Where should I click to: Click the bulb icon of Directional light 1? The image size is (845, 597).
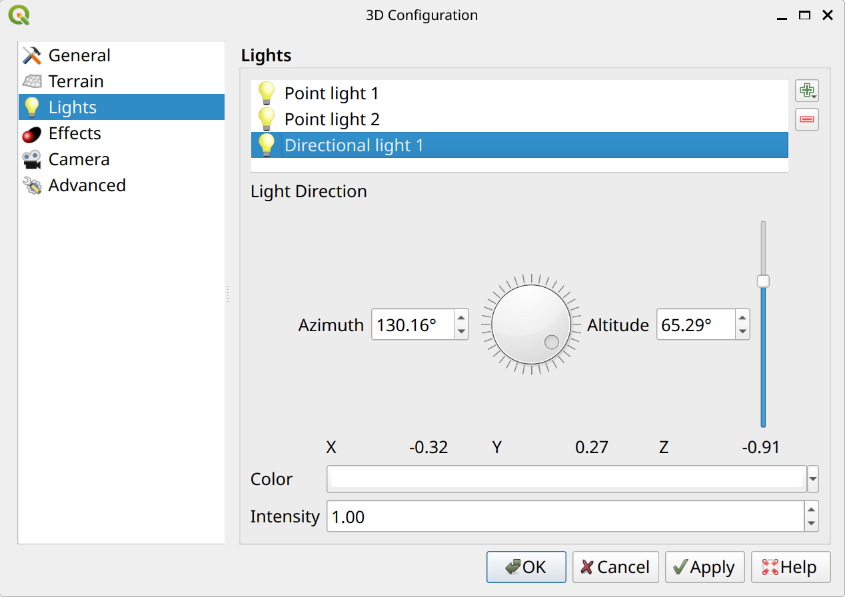tap(266, 145)
